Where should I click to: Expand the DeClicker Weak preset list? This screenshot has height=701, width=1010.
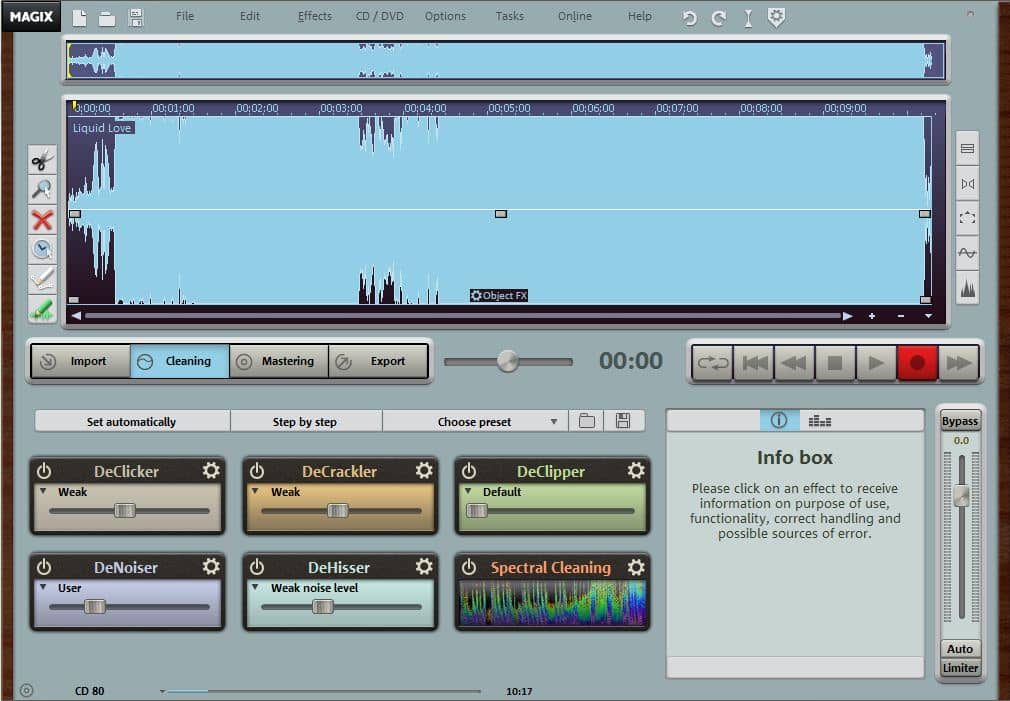click(x=44, y=492)
